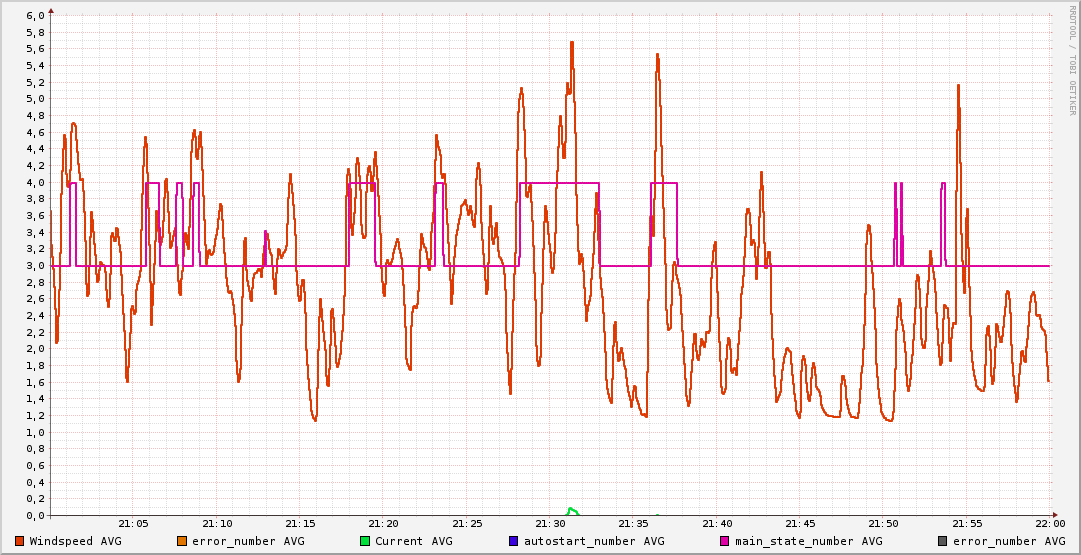Click the green Current AVG legend swatch
Image resolution: width=1081 pixels, height=555 pixels.
coord(365,541)
